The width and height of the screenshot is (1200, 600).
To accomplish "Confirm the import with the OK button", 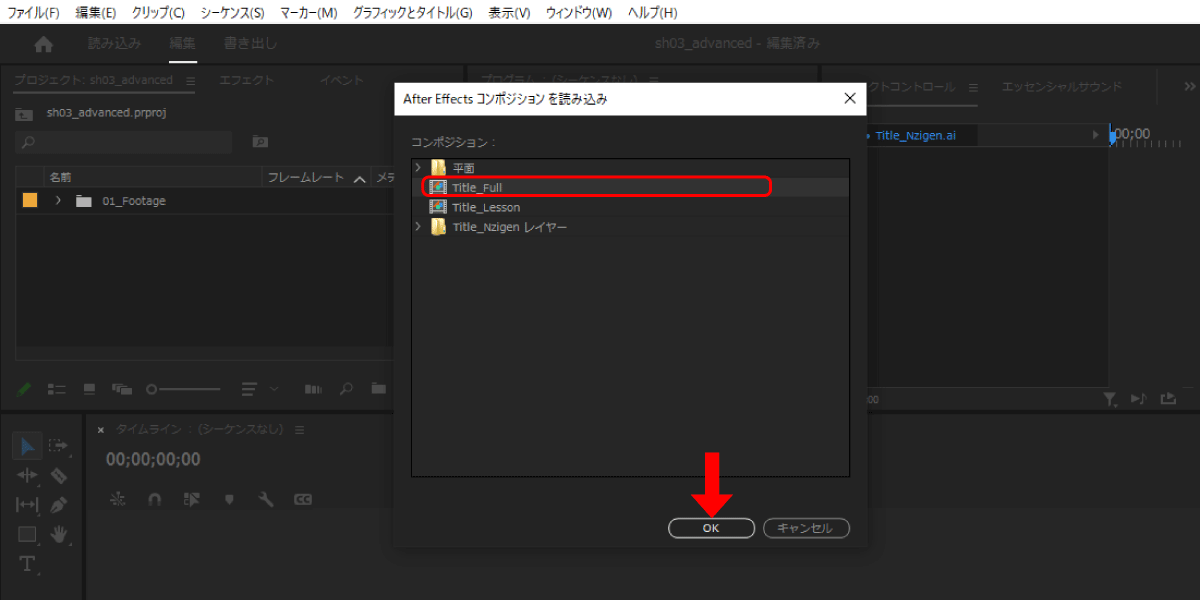I will 711,528.
